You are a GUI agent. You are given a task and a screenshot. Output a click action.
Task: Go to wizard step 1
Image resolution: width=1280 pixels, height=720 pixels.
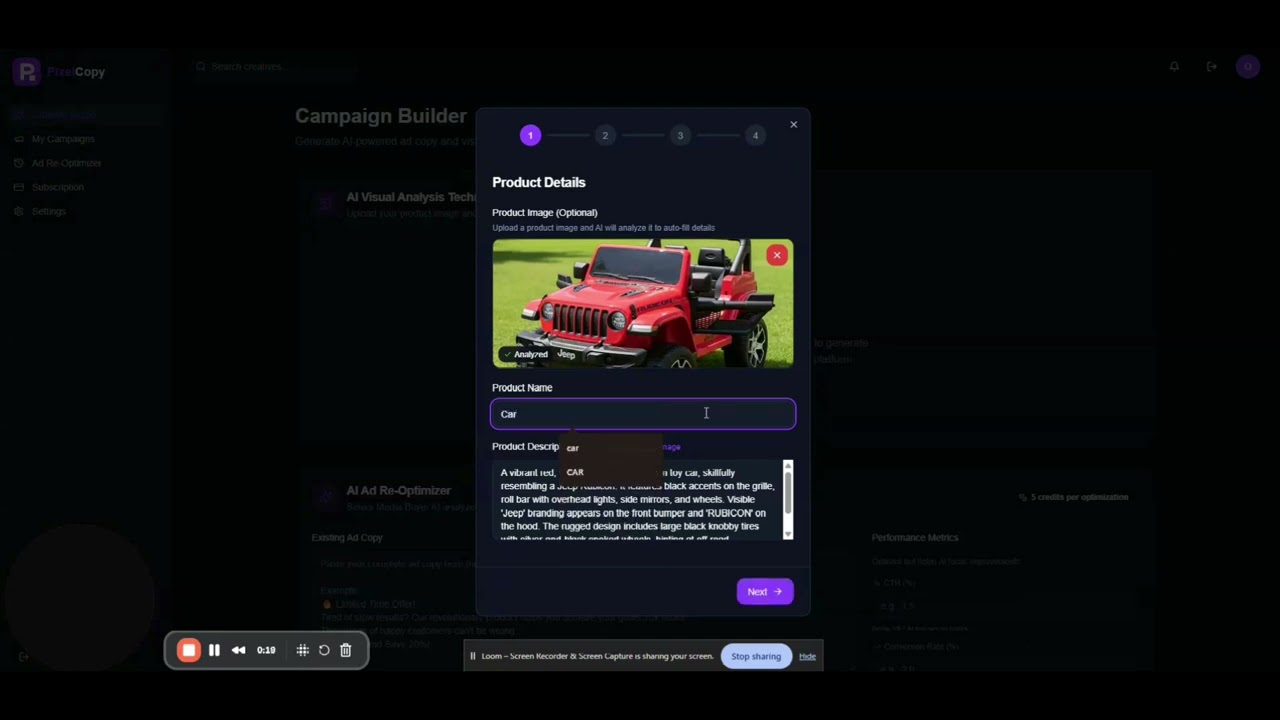530,135
